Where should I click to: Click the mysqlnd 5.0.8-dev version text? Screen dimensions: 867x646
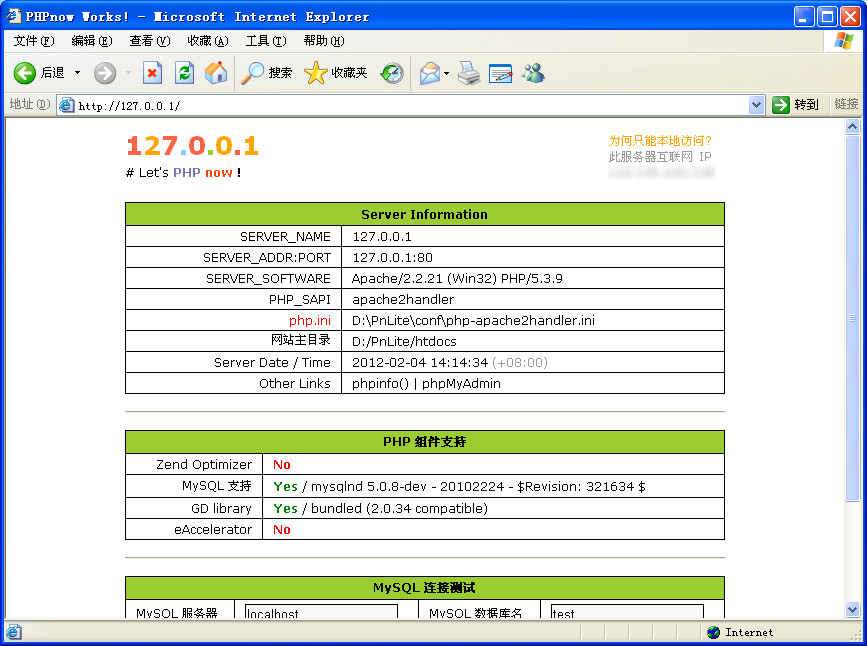coord(478,486)
